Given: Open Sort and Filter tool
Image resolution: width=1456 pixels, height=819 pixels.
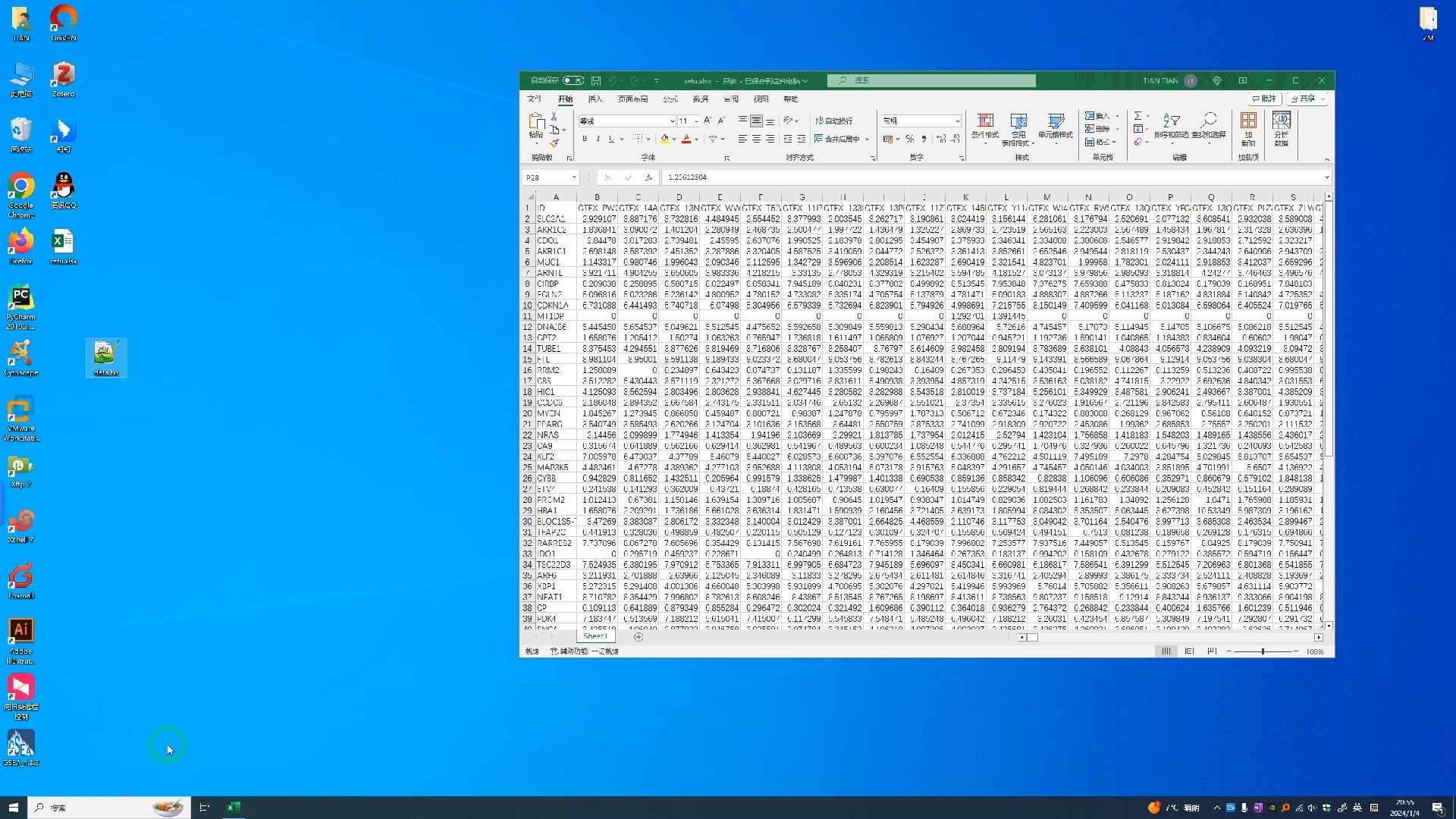Looking at the screenshot, I should click(x=1172, y=126).
